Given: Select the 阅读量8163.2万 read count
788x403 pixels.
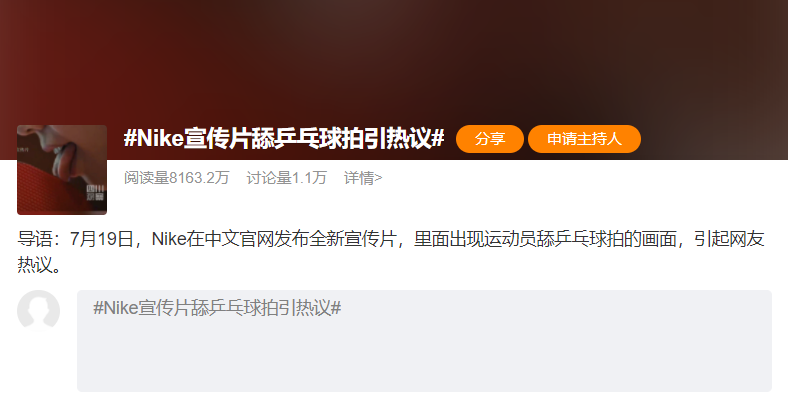Looking at the screenshot, I should [x=176, y=178].
